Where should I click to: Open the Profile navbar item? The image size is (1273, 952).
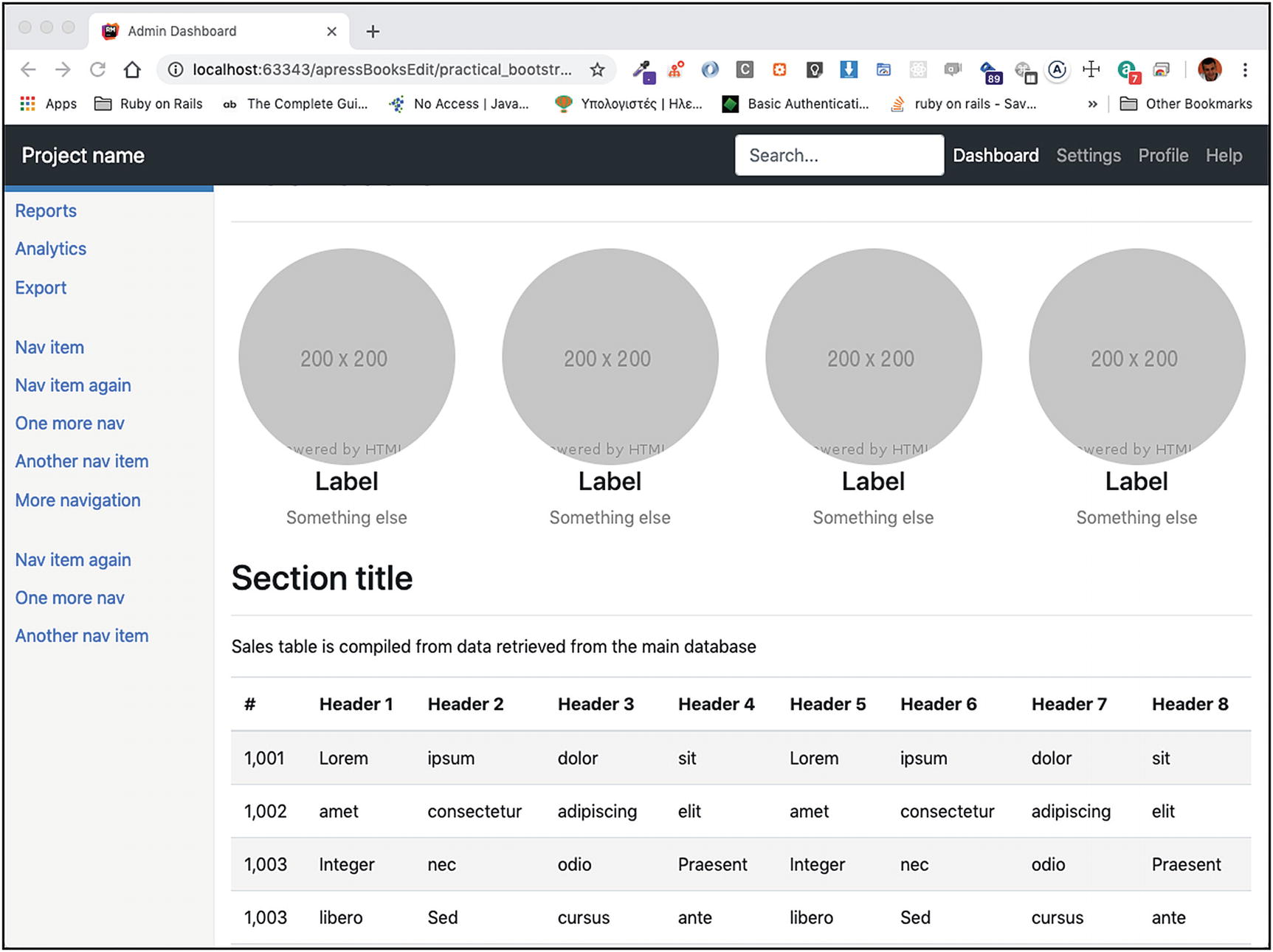coord(1162,156)
